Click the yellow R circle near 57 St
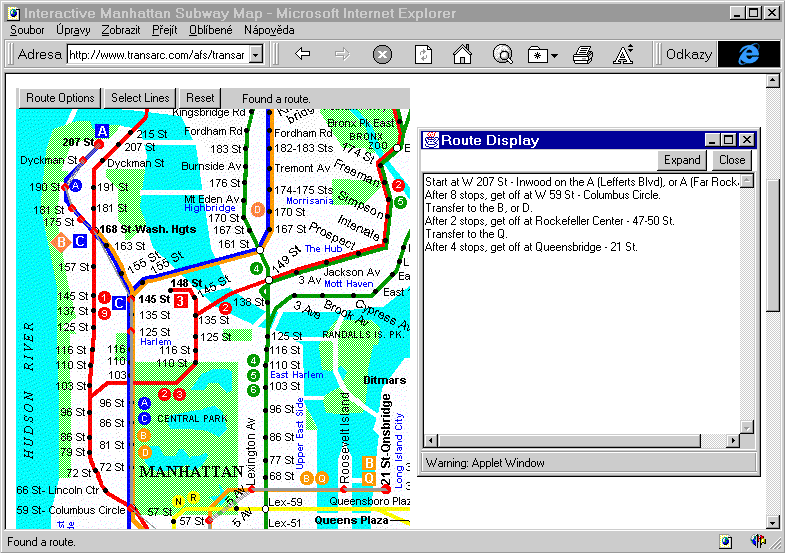Screen dimensions: 785x553 point(193,497)
